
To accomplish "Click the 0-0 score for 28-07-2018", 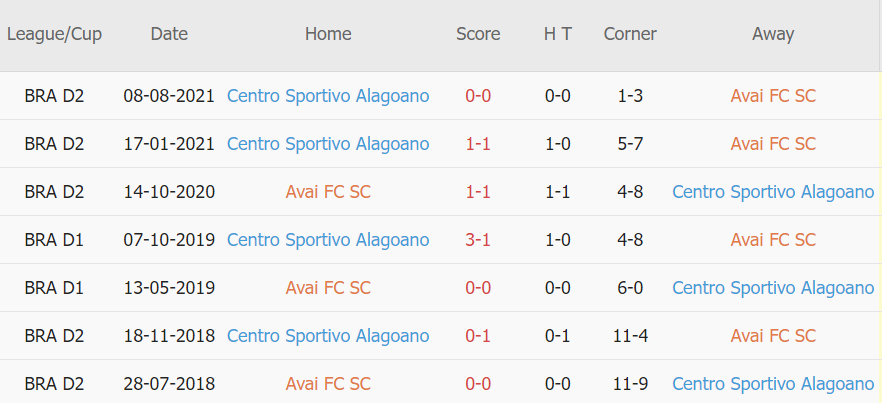I will 478,384.
